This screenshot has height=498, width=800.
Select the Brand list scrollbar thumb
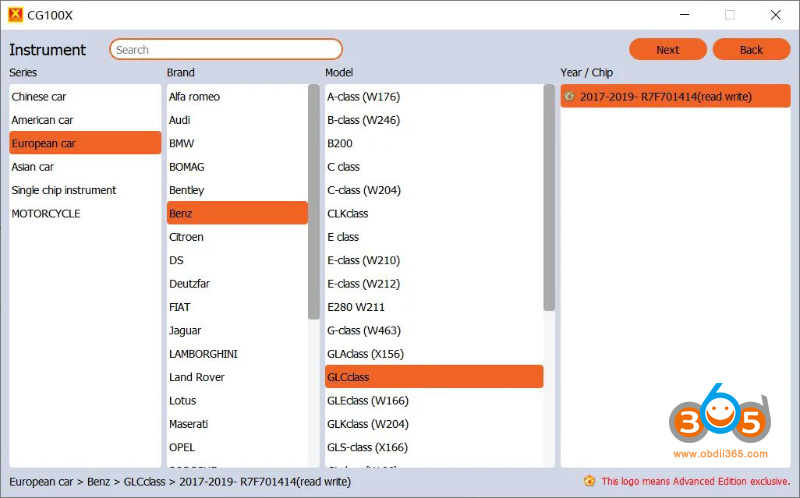tap(313, 202)
